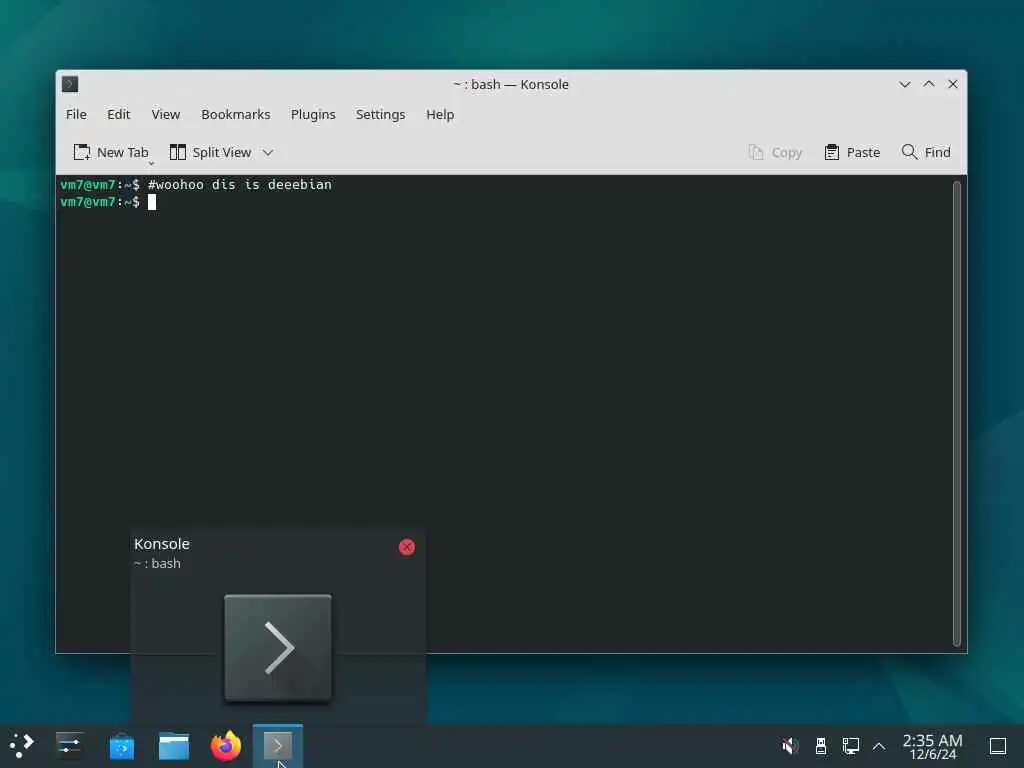Image resolution: width=1024 pixels, height=768 pixels.
Task: Click the Konsole window title bar icon
Action: click(70, 84)
